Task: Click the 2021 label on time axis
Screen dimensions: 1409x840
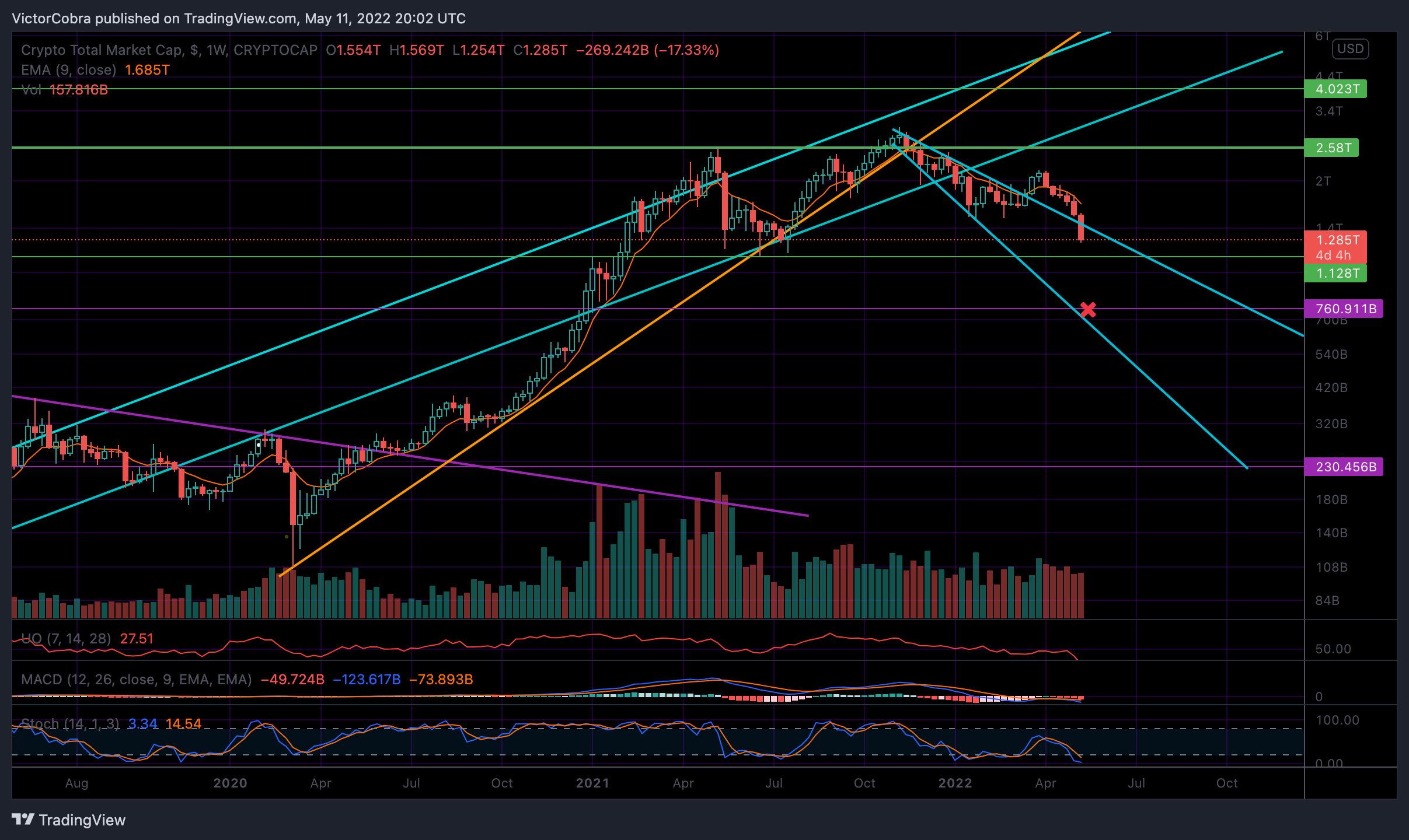Action: (592, 783)
